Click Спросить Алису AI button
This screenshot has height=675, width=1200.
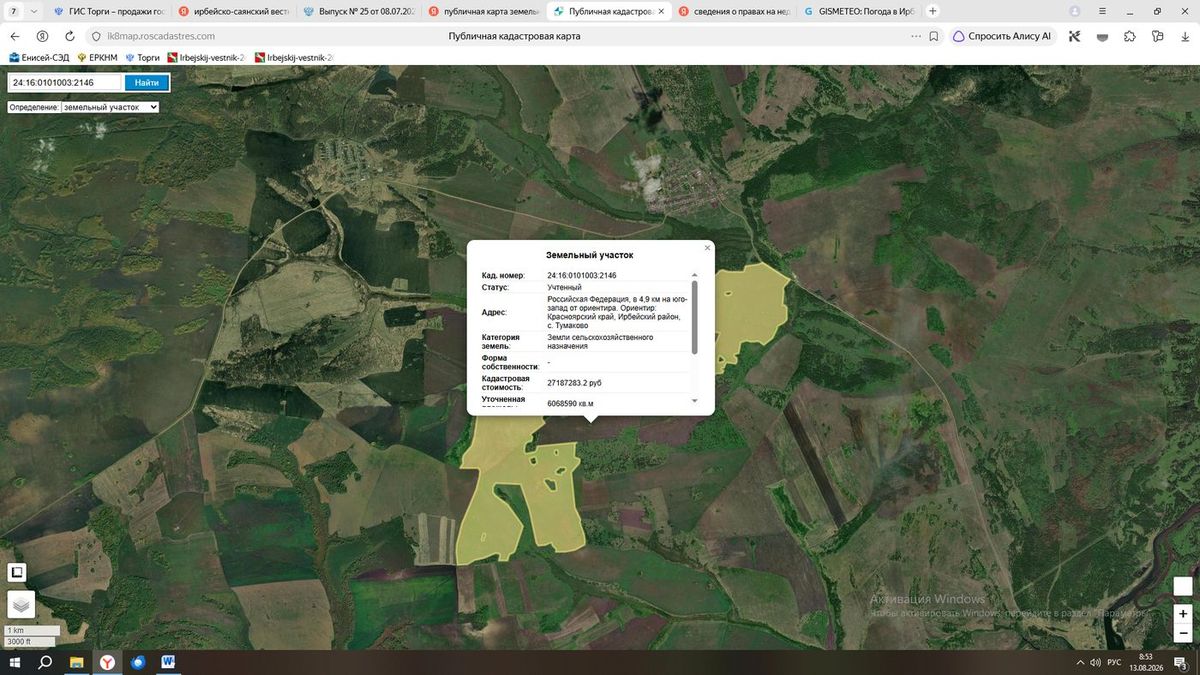coord(1001,36)
